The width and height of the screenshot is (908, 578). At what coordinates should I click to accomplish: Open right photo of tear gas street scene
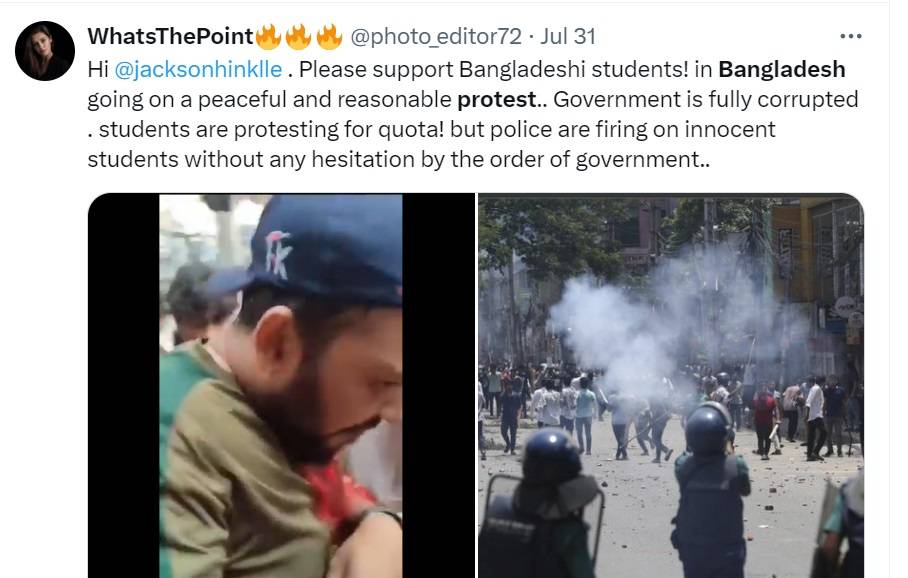[x=671, y=385]
